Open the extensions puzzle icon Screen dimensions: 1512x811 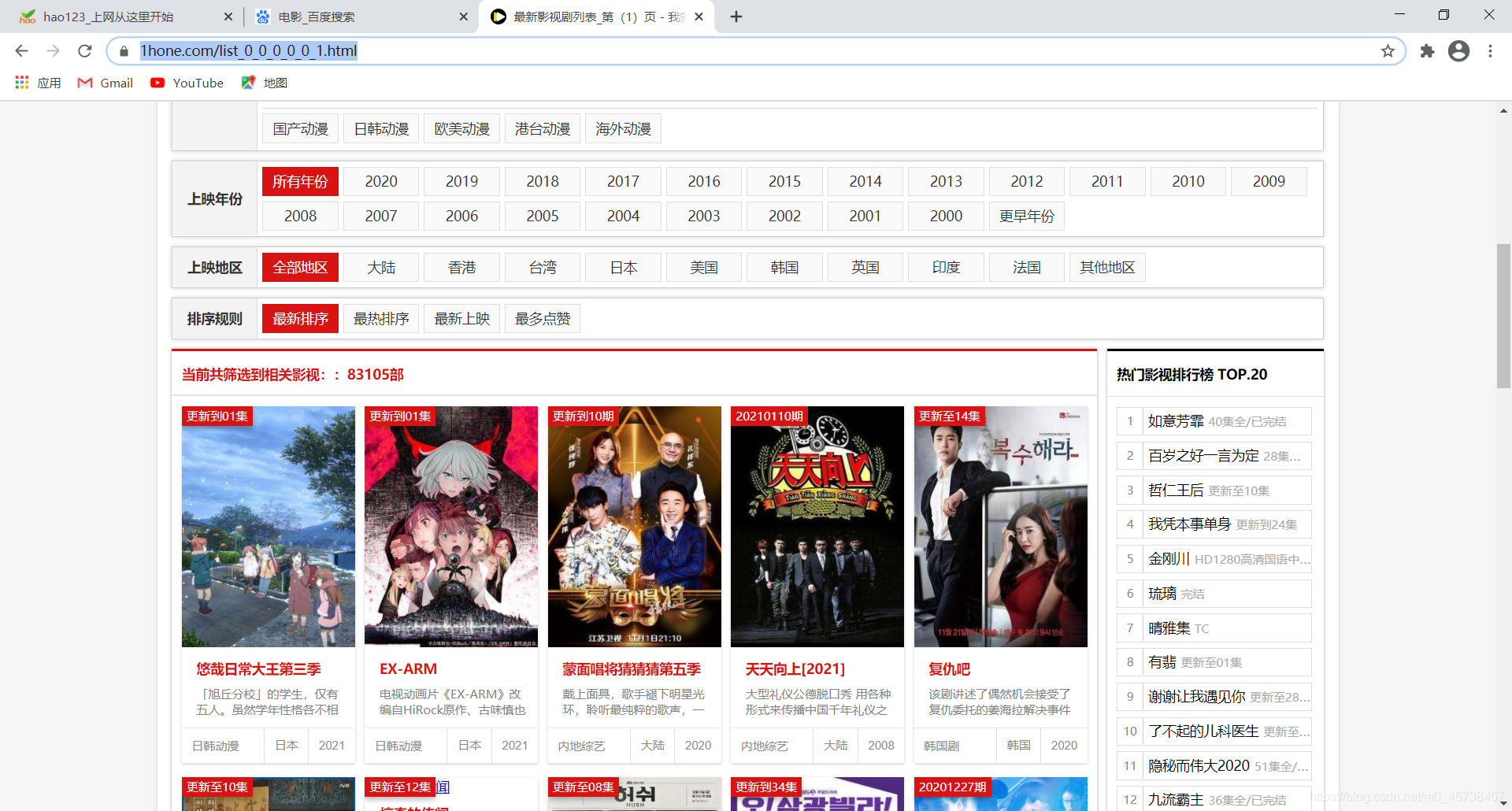(x=1427, y=51)
